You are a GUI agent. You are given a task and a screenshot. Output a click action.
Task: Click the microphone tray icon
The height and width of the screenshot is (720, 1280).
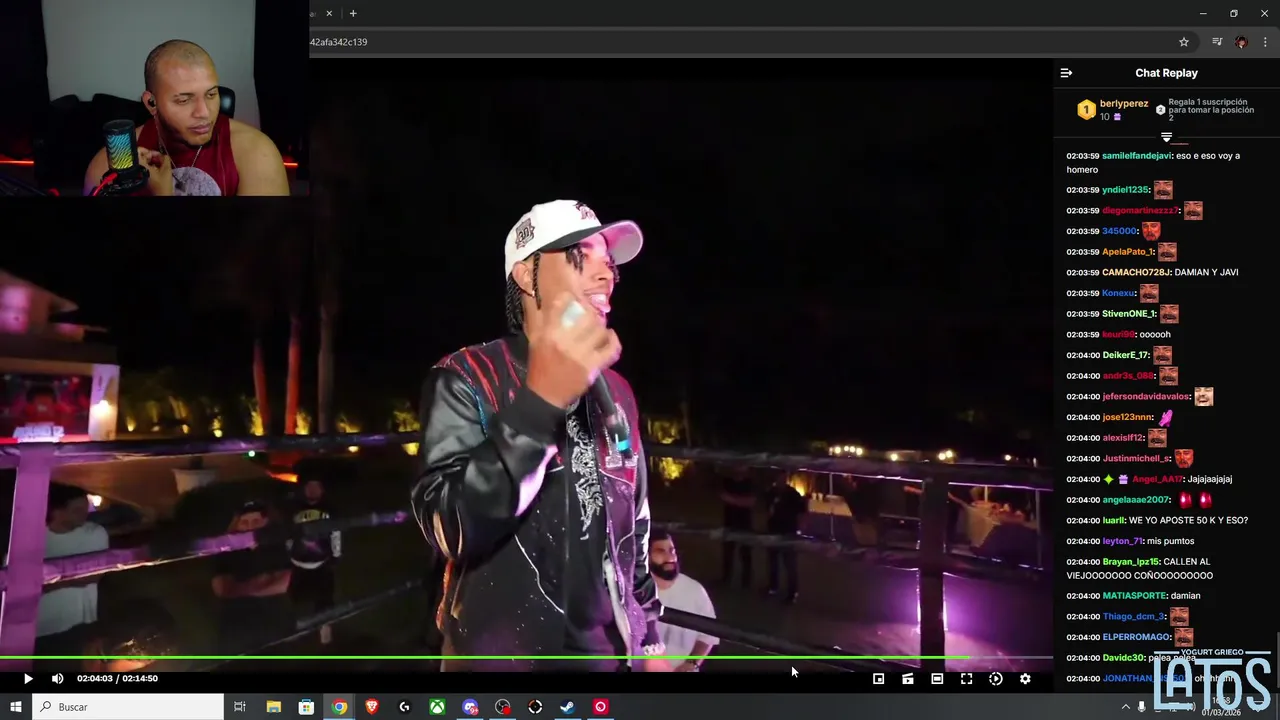(x=1142, y=707)
